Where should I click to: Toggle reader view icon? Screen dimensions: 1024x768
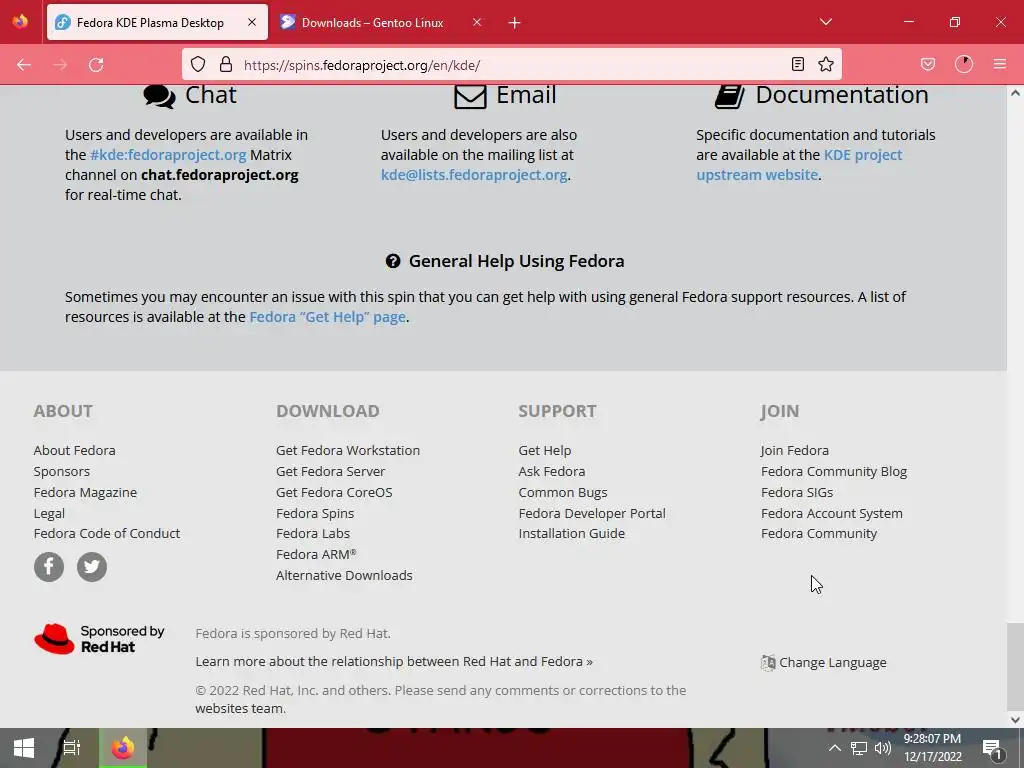coord(797,64)
